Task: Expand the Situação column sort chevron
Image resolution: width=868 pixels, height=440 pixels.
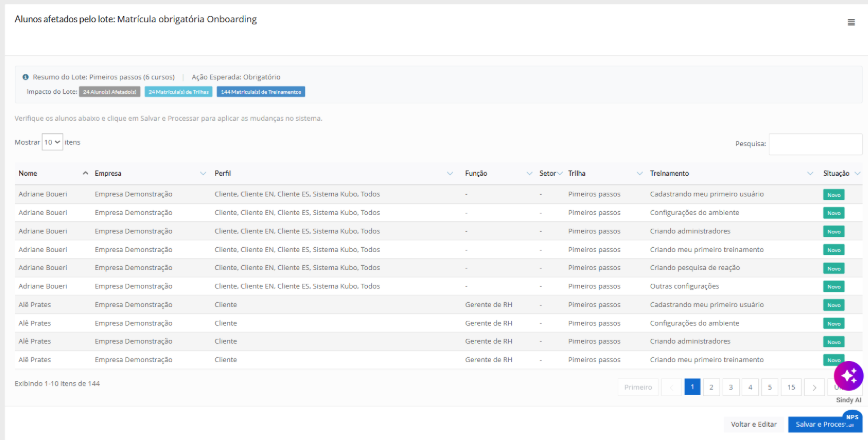Action: (x=857, y=173)
